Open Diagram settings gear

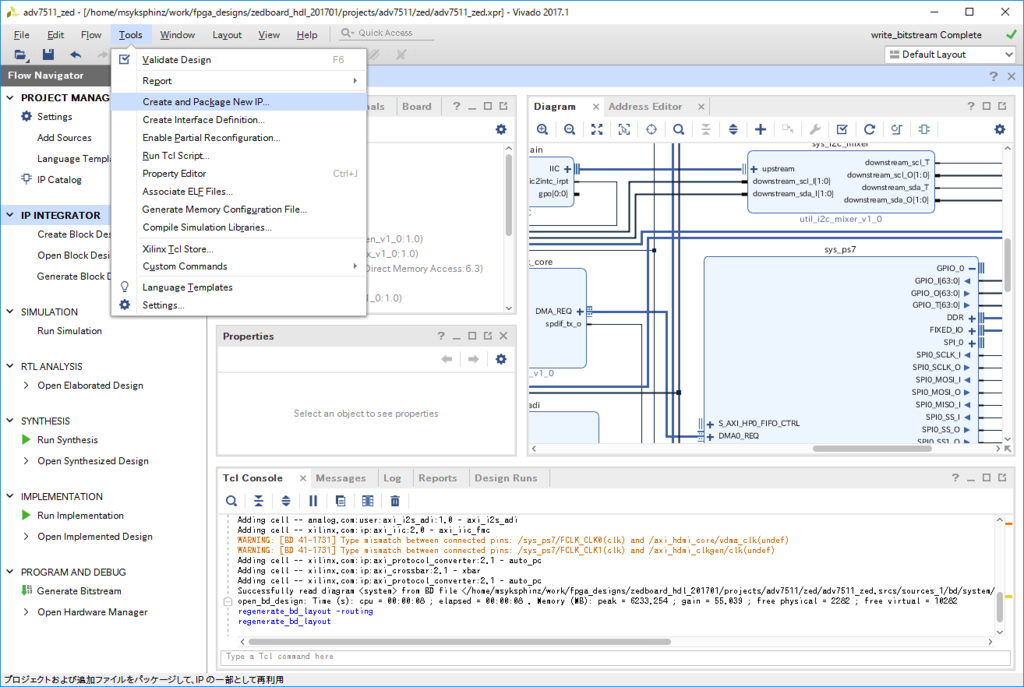[1000, 129]
